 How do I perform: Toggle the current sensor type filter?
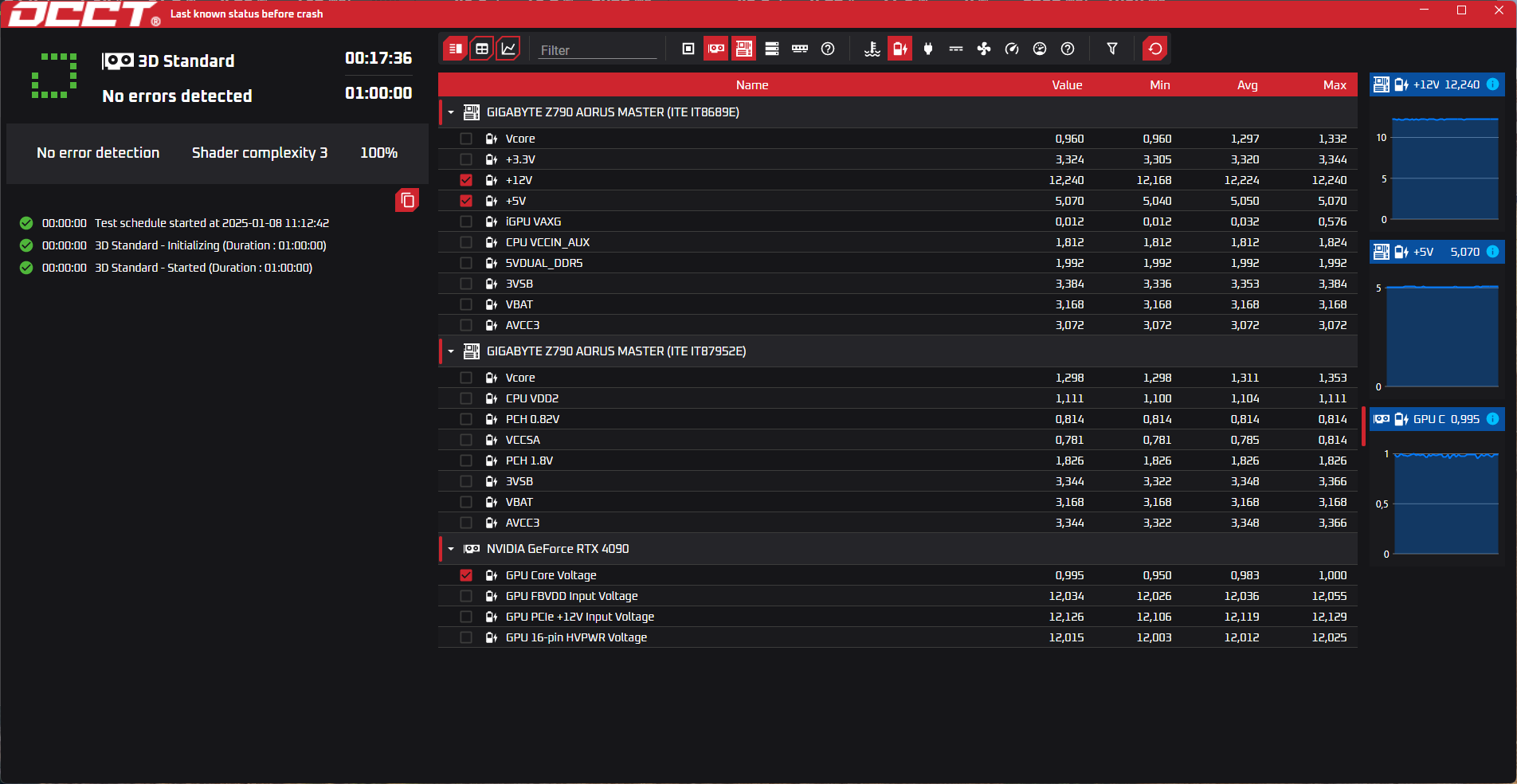[x=956, y=49]
